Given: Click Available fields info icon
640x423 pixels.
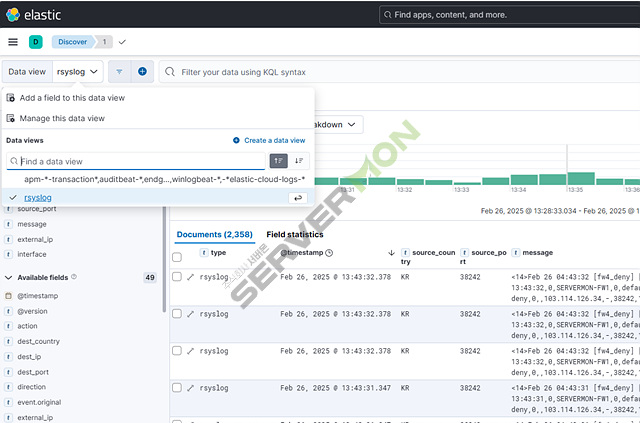Looking at the screenshot, I should [x=74, y=277].
